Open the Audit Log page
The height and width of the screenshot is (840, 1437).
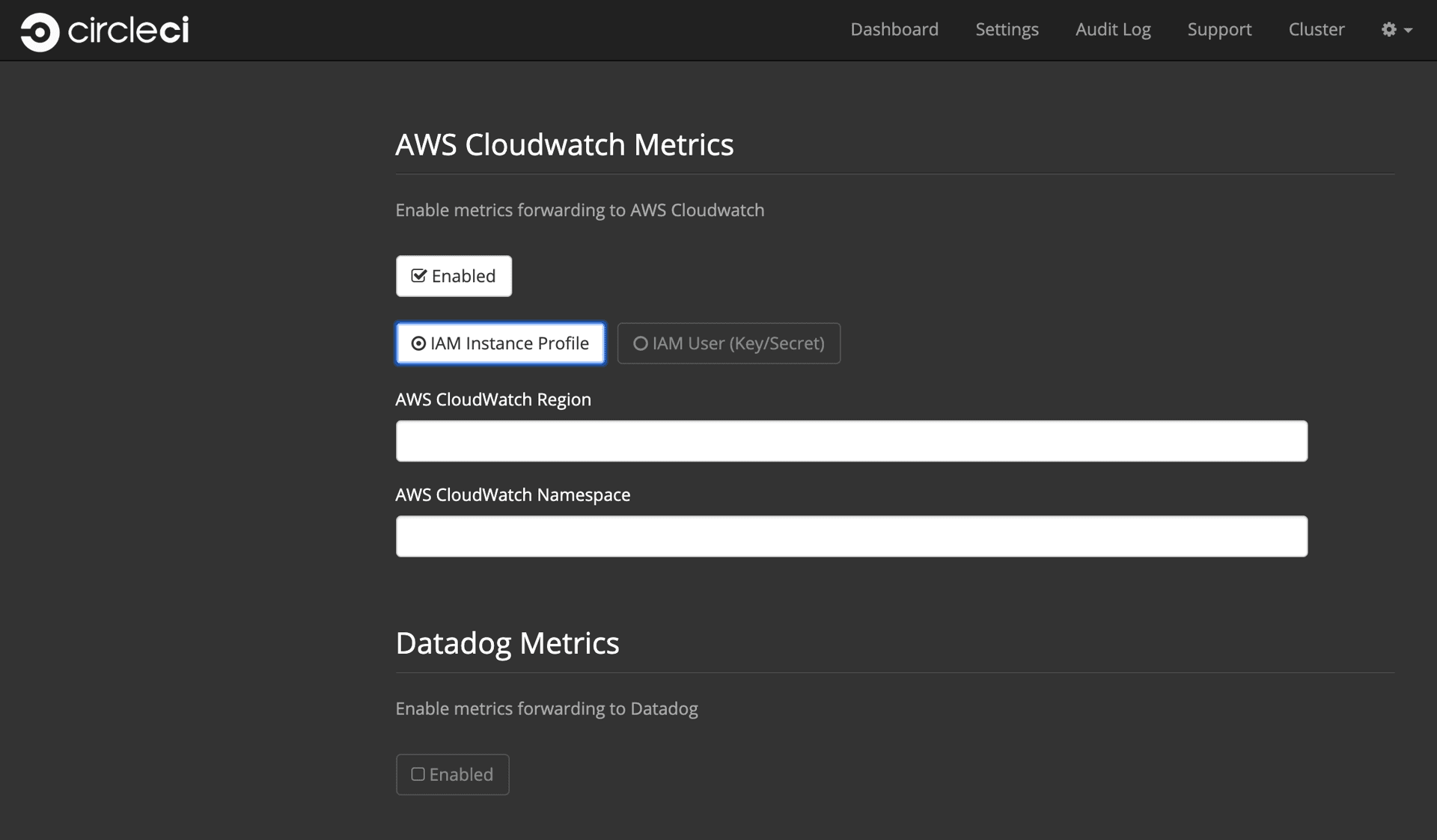coord(1113,29)
